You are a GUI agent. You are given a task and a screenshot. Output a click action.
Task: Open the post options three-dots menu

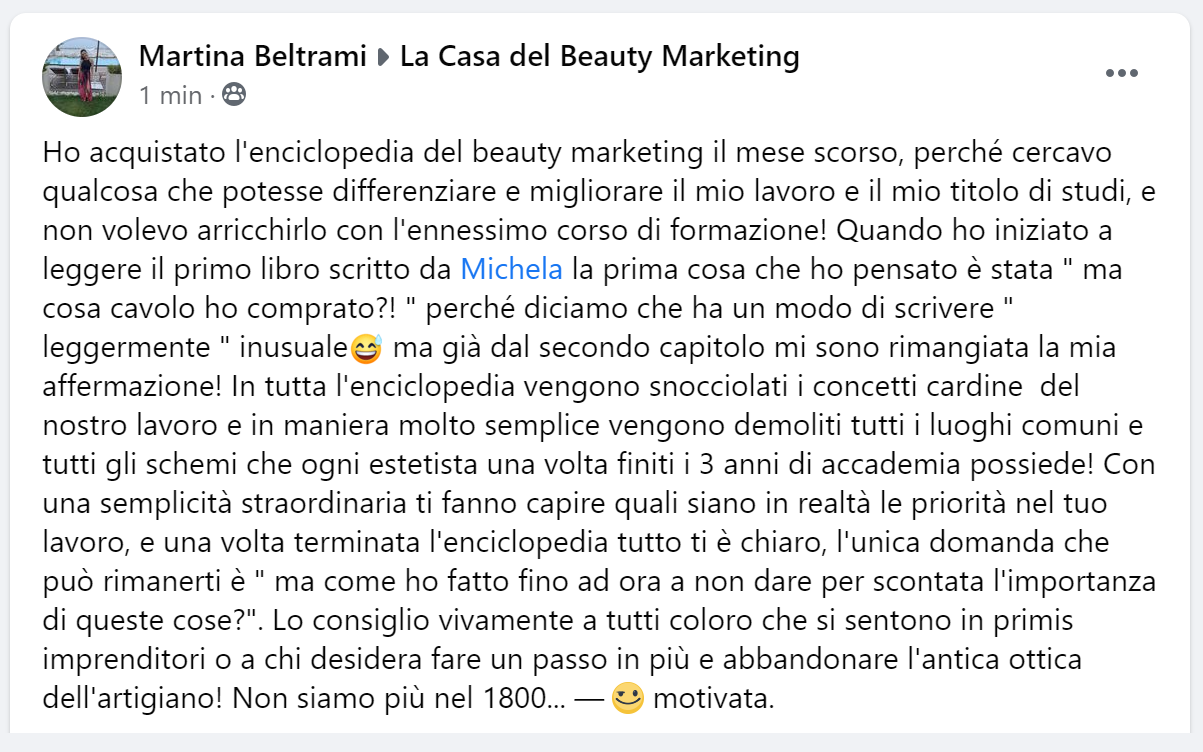[x=1121, y=74]
